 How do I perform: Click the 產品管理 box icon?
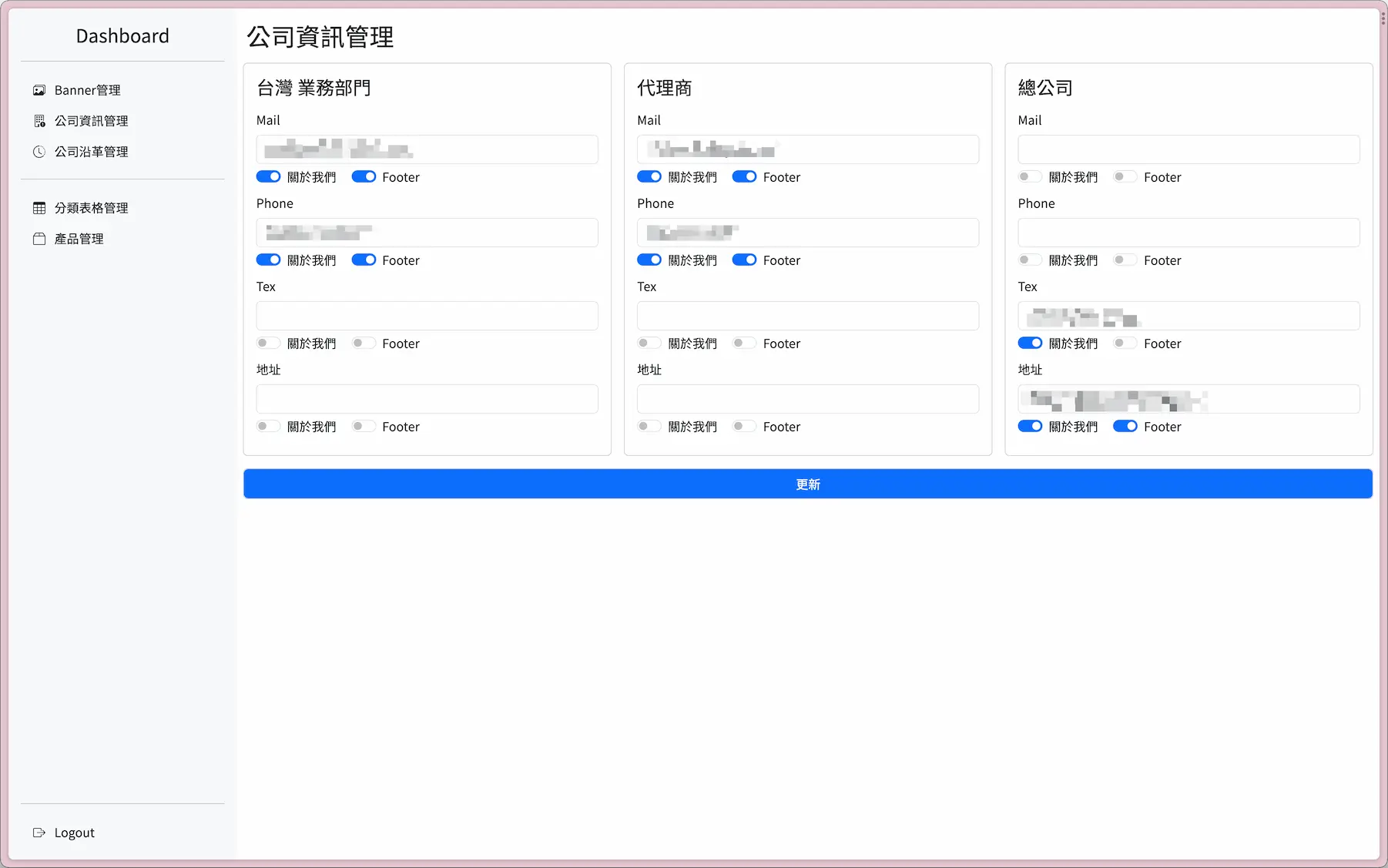point(39,239)
